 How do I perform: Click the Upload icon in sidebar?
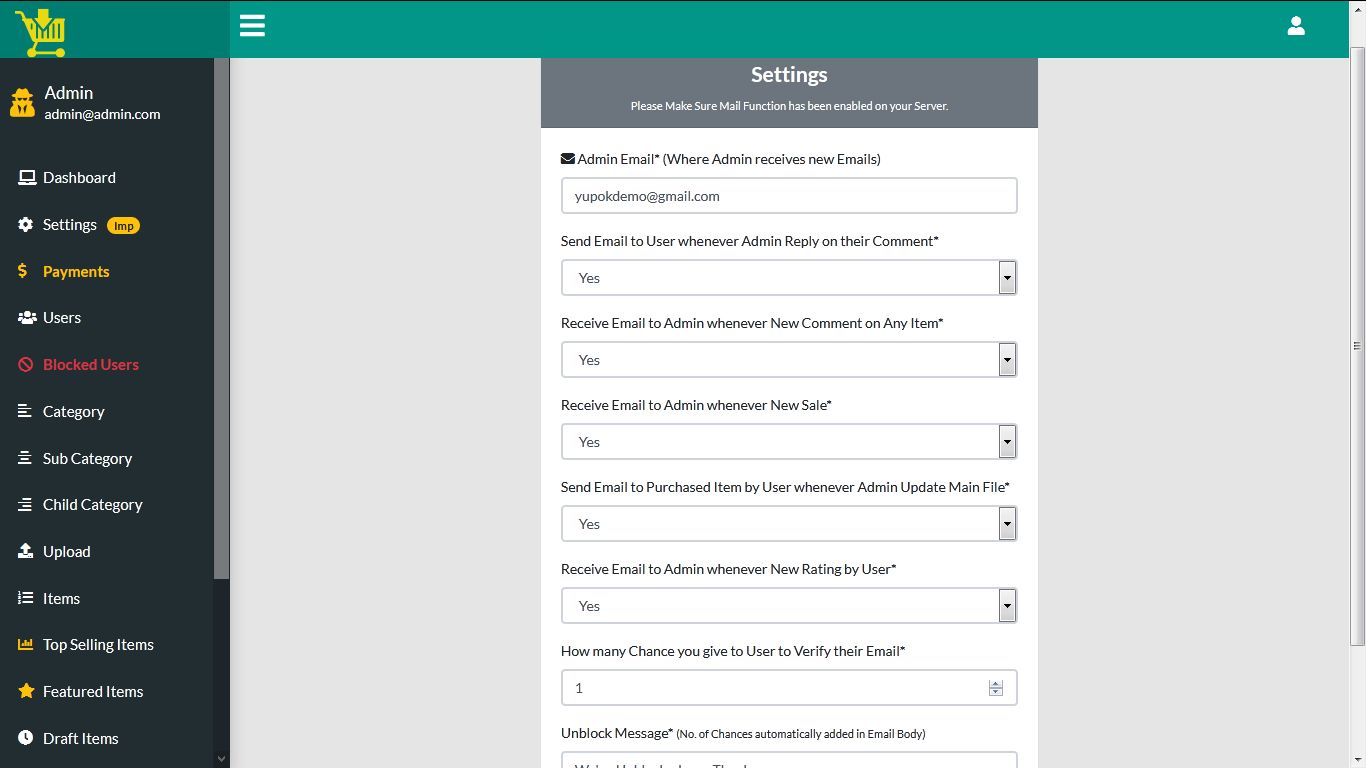coord(26,552)
